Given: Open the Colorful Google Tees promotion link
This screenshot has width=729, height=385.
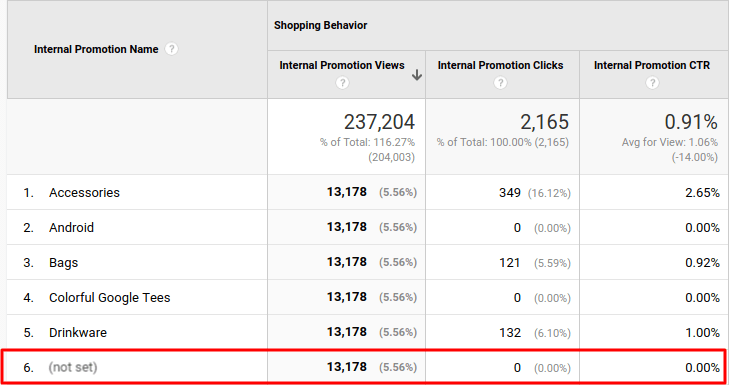Looking at the screenshot, I should [x=110, y=298].
